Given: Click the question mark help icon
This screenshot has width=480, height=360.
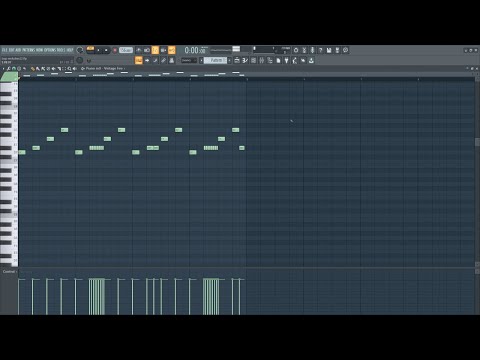Looking at the screenshot, I should click(x=320, y=50).
